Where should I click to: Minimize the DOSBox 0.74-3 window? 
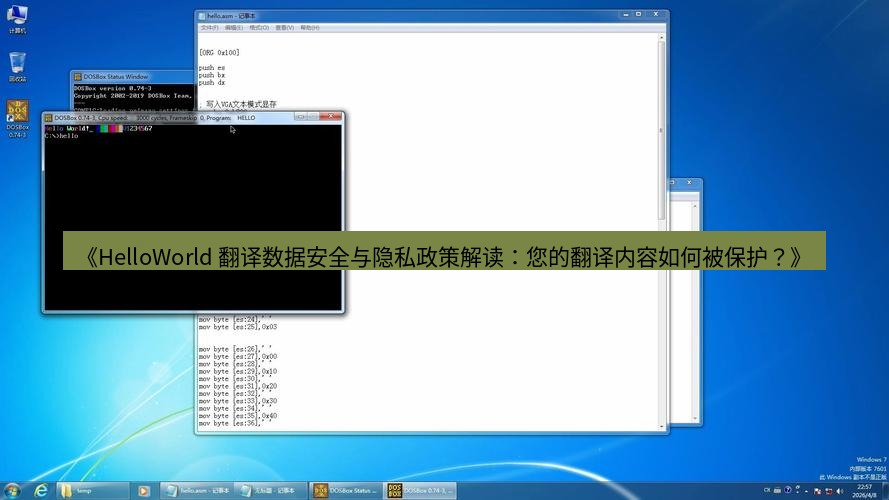point(300,117)
